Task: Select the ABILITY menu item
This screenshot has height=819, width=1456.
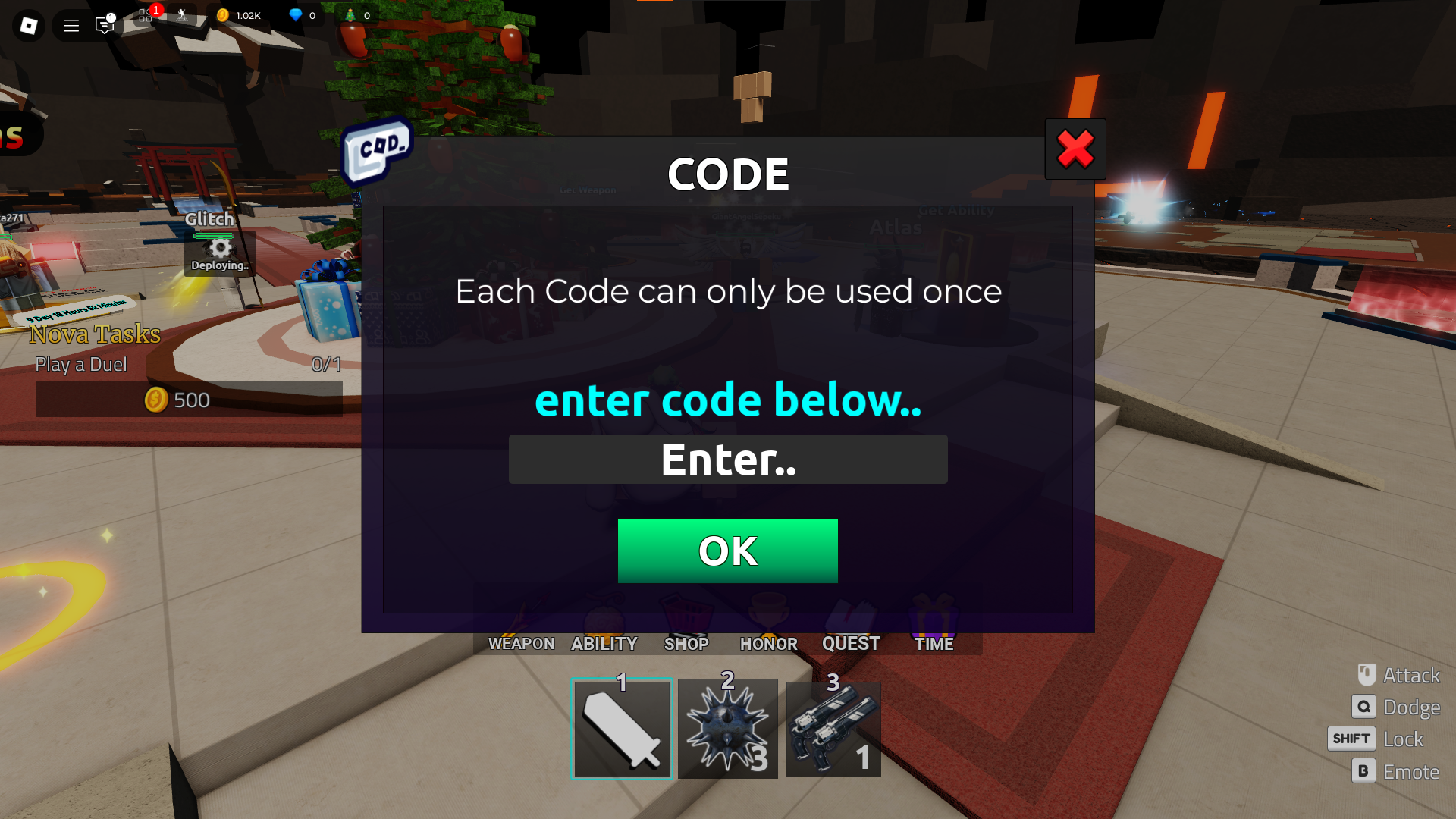Action: 604,643
